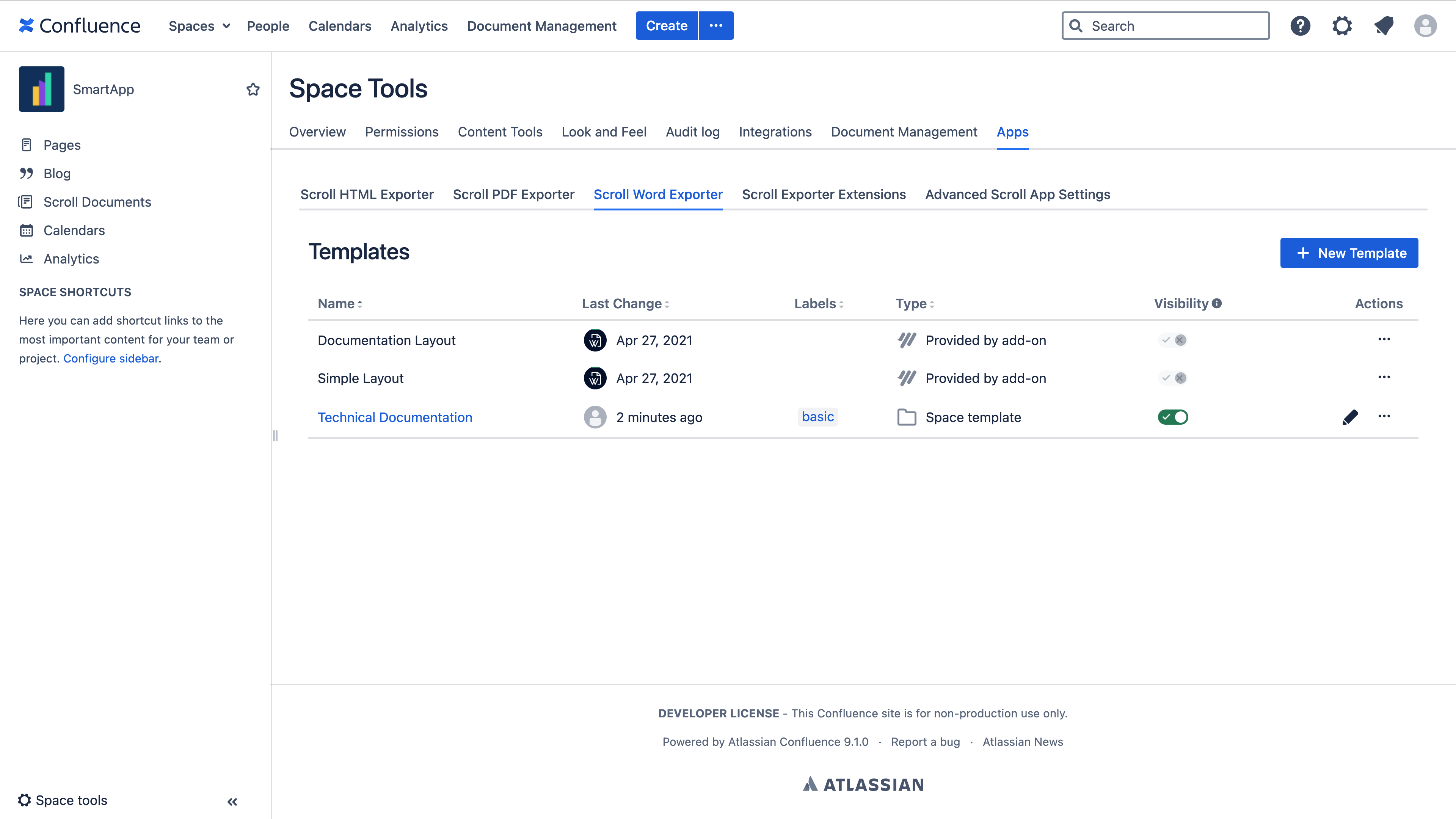Open actions menu for Simple Layout row
Viewport: 1456px width, 819px height.
point(1384,377)
